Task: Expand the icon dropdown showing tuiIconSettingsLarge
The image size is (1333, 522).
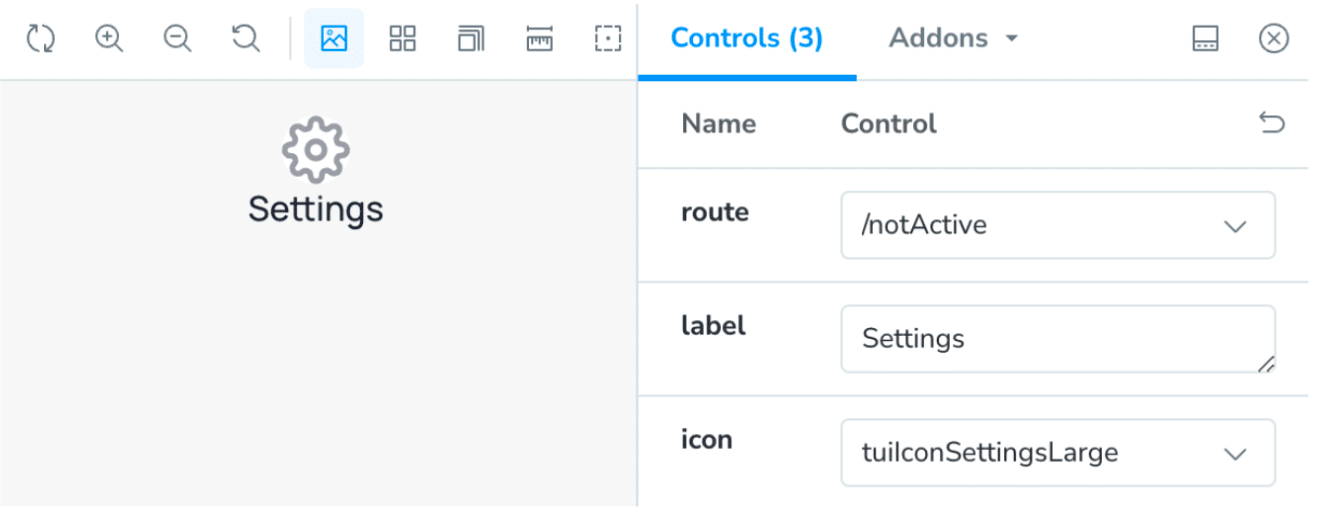Action: click(x=1057, y=453)
